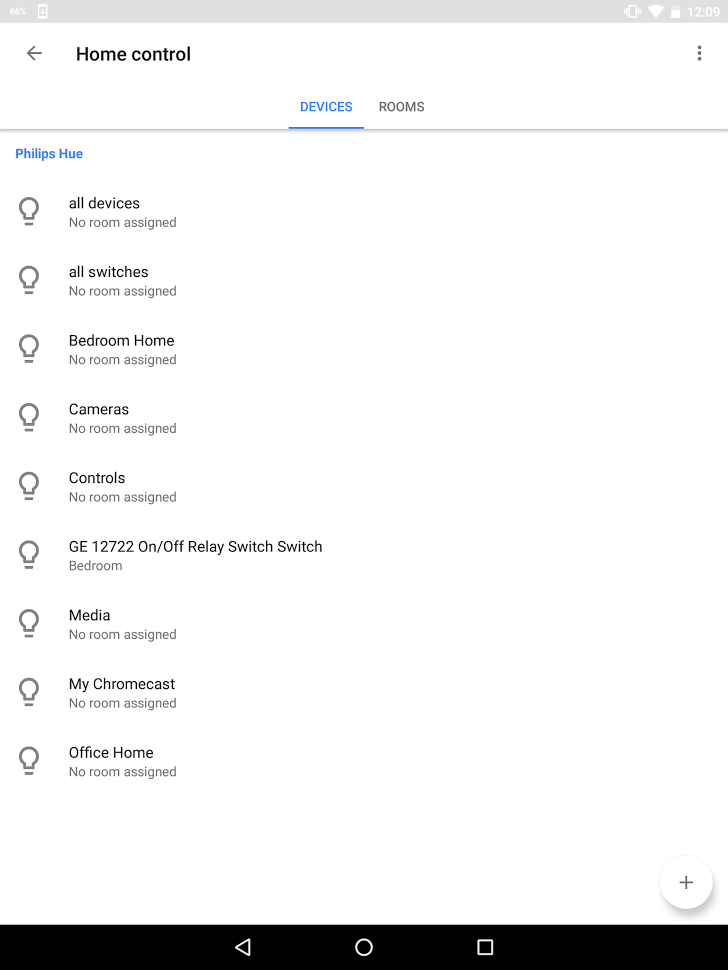Click the bulb icon next to Cameras
This screenshot has width=728, height=970.
pos(28,417)
